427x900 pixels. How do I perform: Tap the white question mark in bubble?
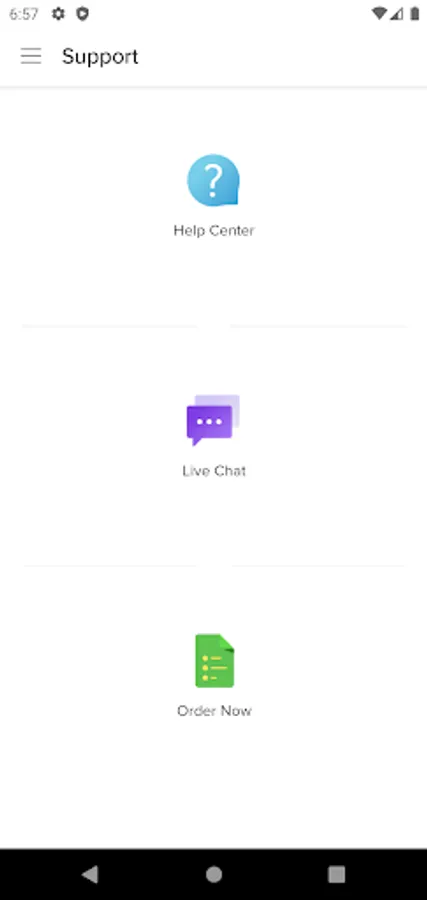coord(213,179)
